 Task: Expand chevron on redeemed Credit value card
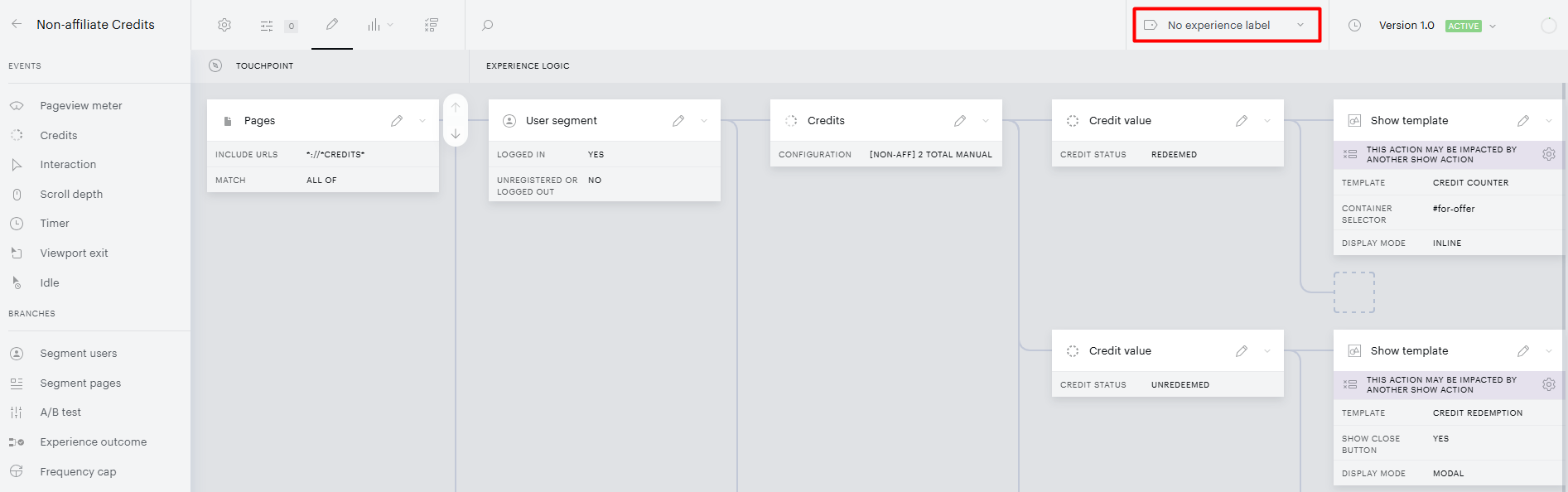(1267, 121)
